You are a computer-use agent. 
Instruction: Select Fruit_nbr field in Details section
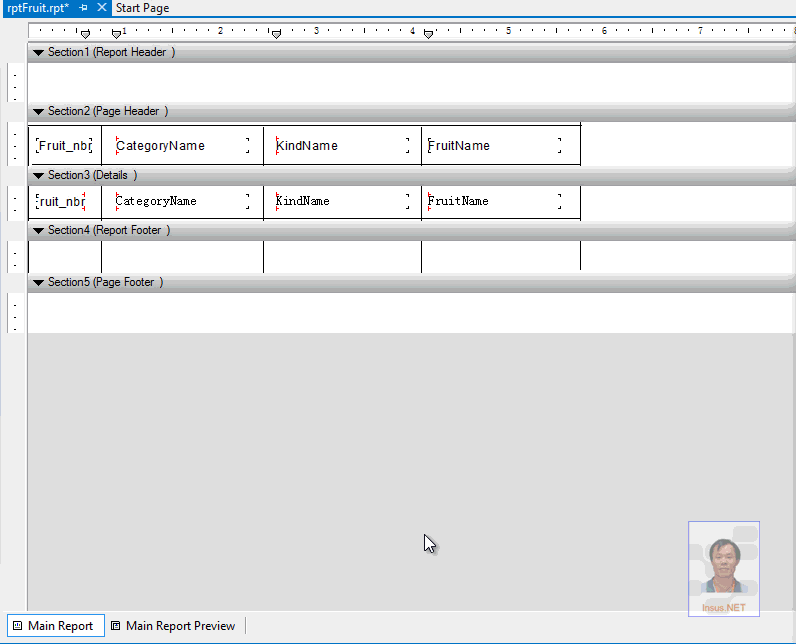[60, 201]
